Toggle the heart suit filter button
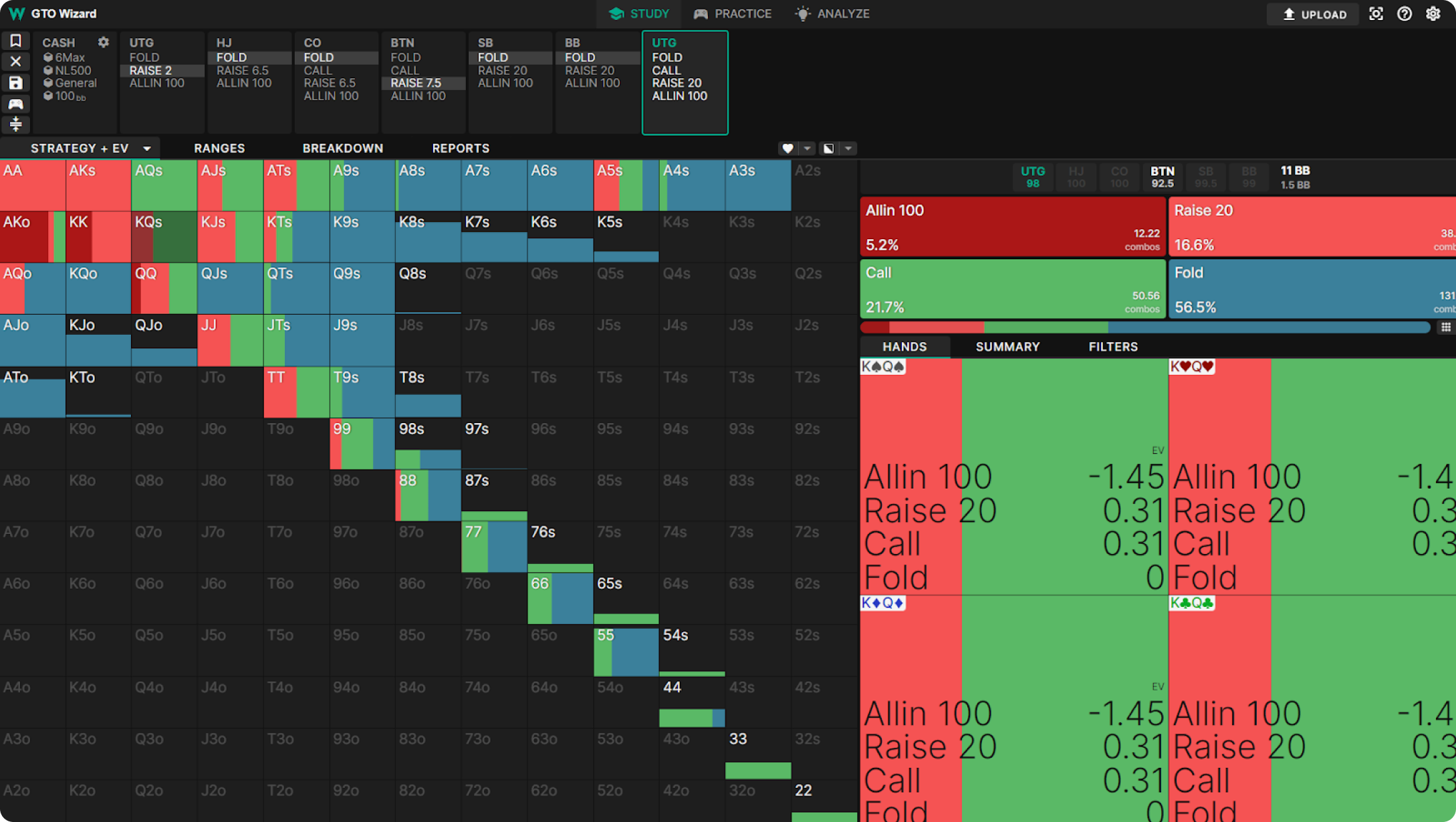The width and height of the screenshot is (1456, 822). click(787, 148)
